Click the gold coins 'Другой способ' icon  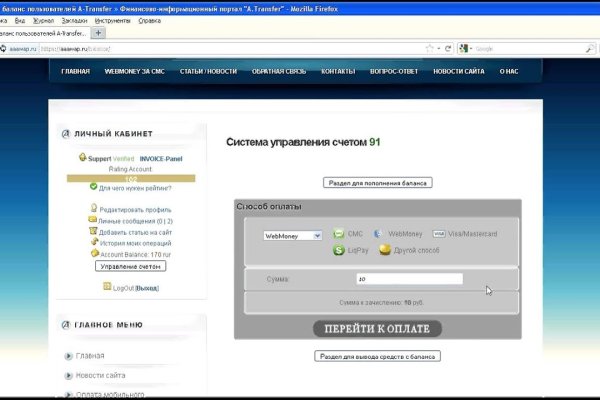pos(385,250)
